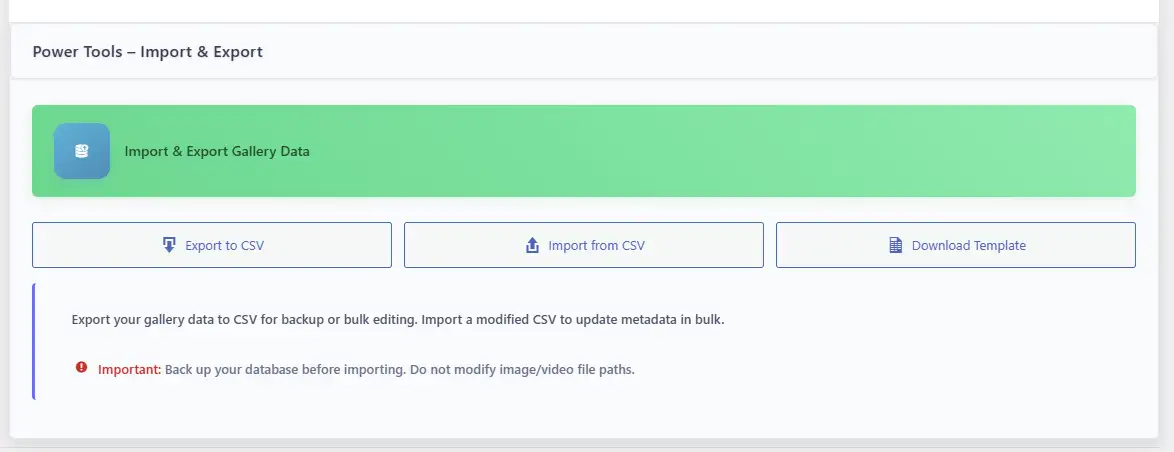The height and width of the screenshot is (452, 1174).
Task: Click the upload arrow icon beside Import
Action: [532, 245]
